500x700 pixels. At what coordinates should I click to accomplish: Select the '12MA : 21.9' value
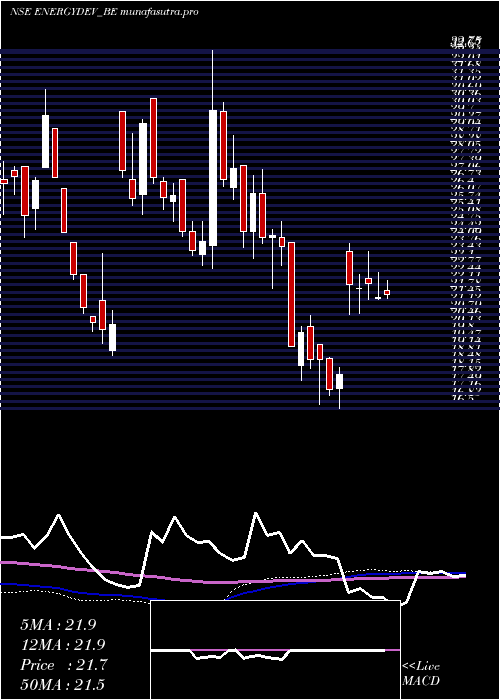pyautogui.click(x=62, y=645)
